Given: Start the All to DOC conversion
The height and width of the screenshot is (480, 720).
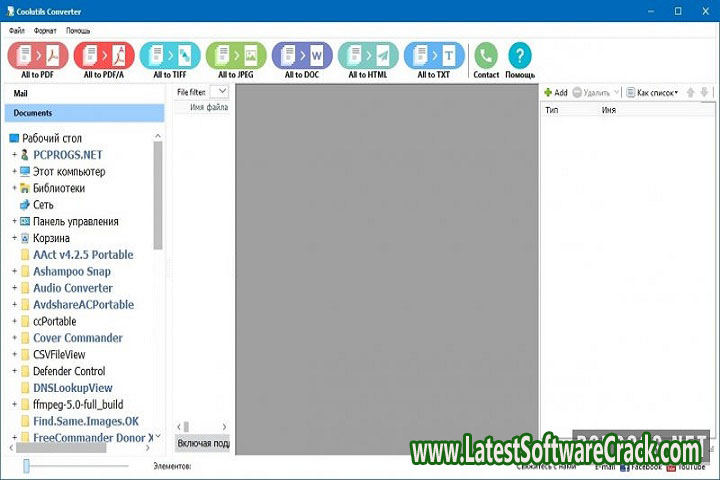Looking at the screenshot, I should [302, 56].
